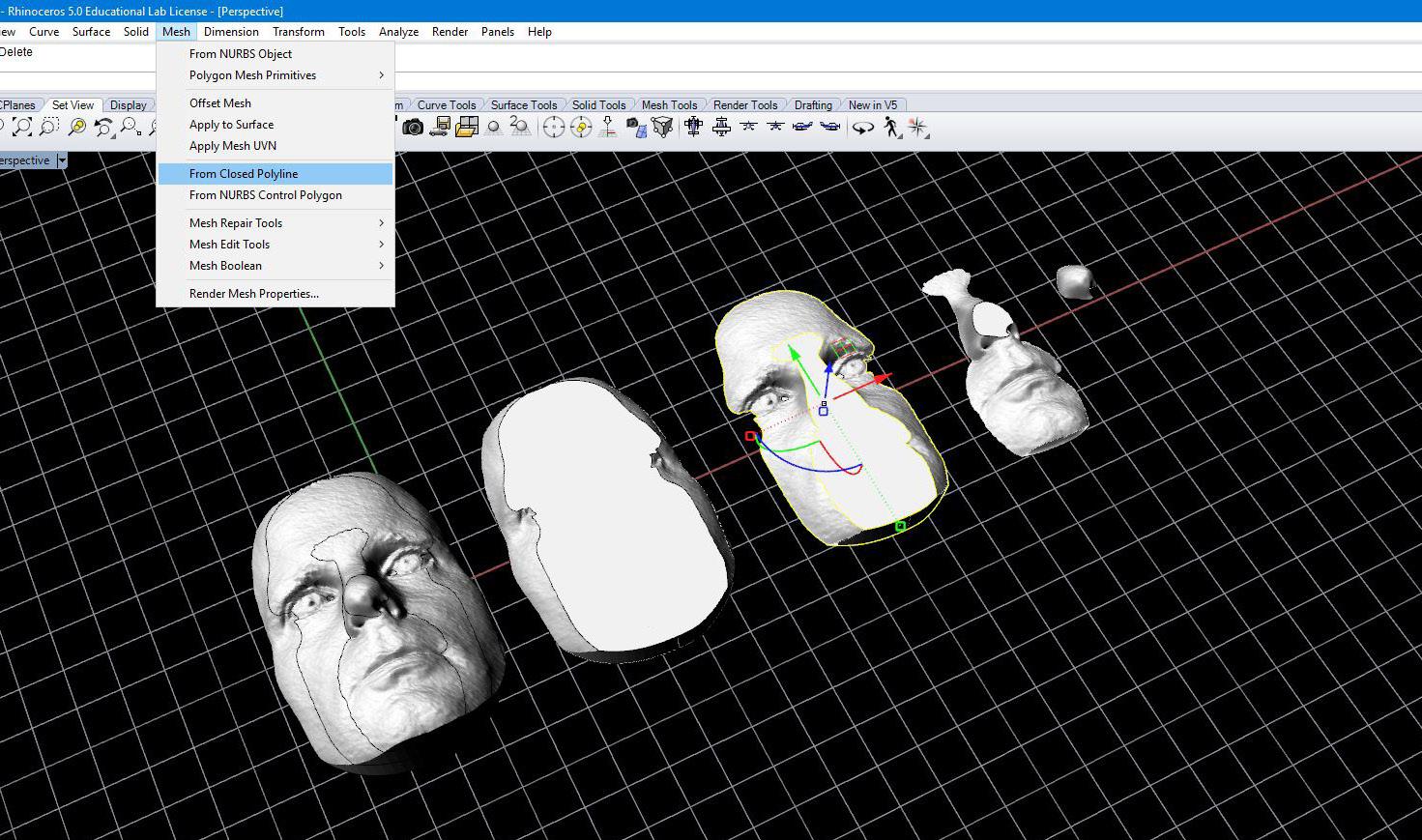Open the Panels menu
The width and height of the screenshot is (1422, 840).
[x=498, y=32]
